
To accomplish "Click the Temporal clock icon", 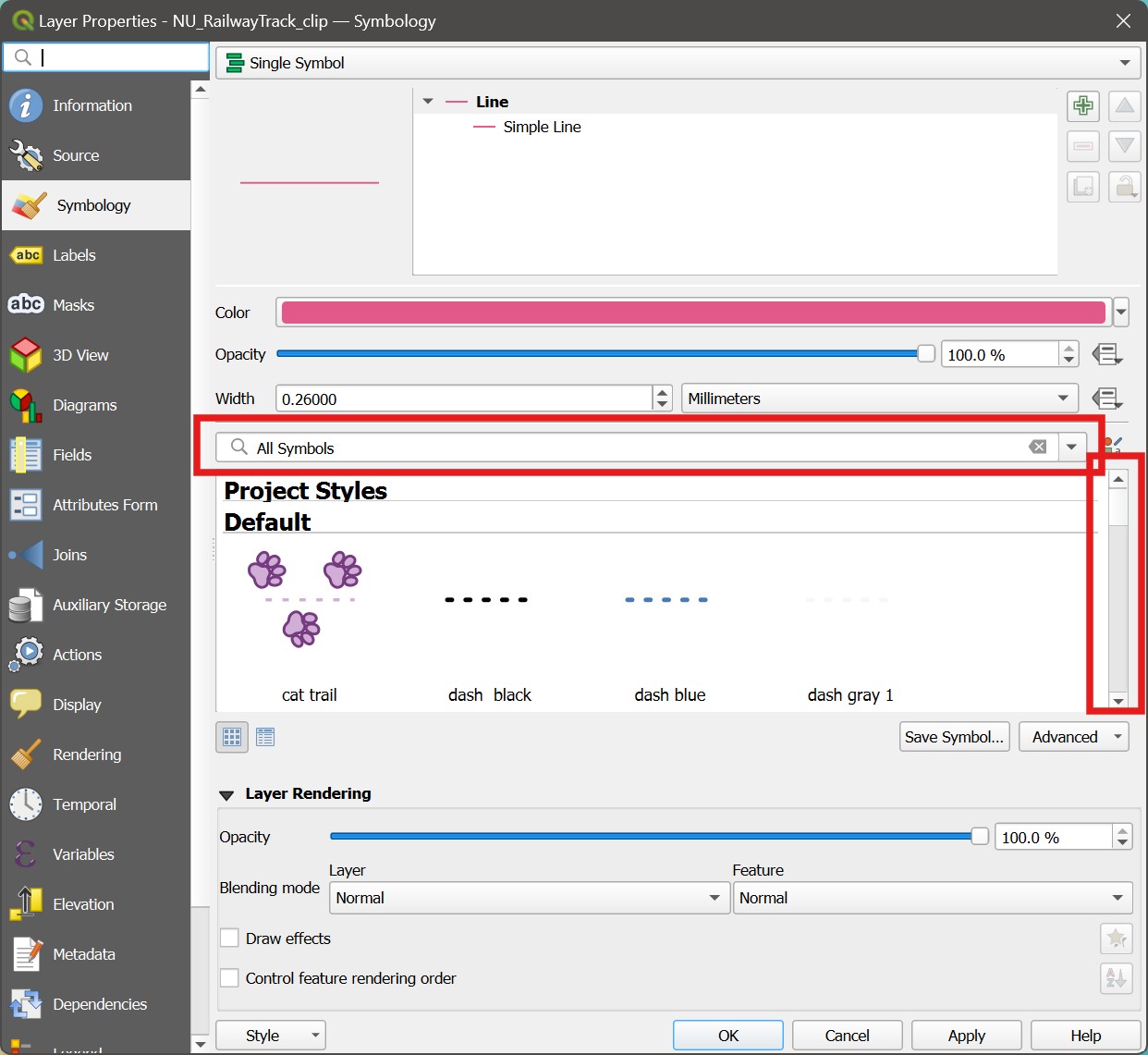I will click(x=26, y=804).
